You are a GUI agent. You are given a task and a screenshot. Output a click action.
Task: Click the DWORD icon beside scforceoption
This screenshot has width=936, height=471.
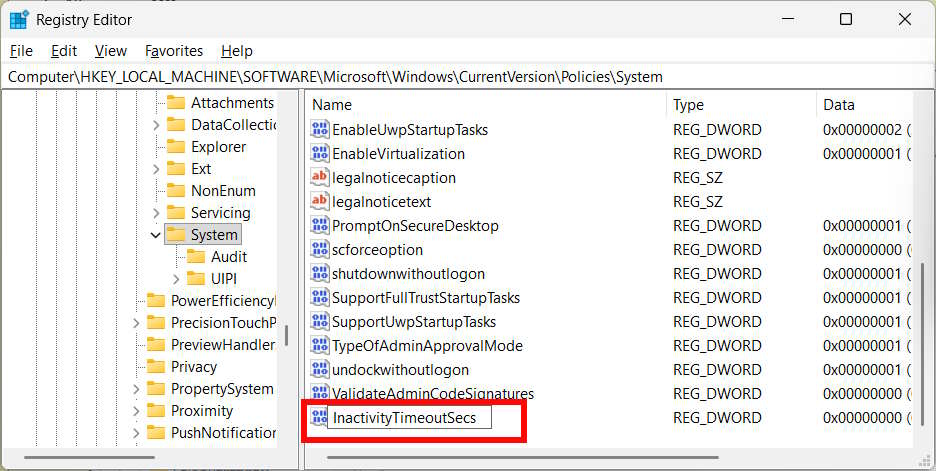coord(320,250)
